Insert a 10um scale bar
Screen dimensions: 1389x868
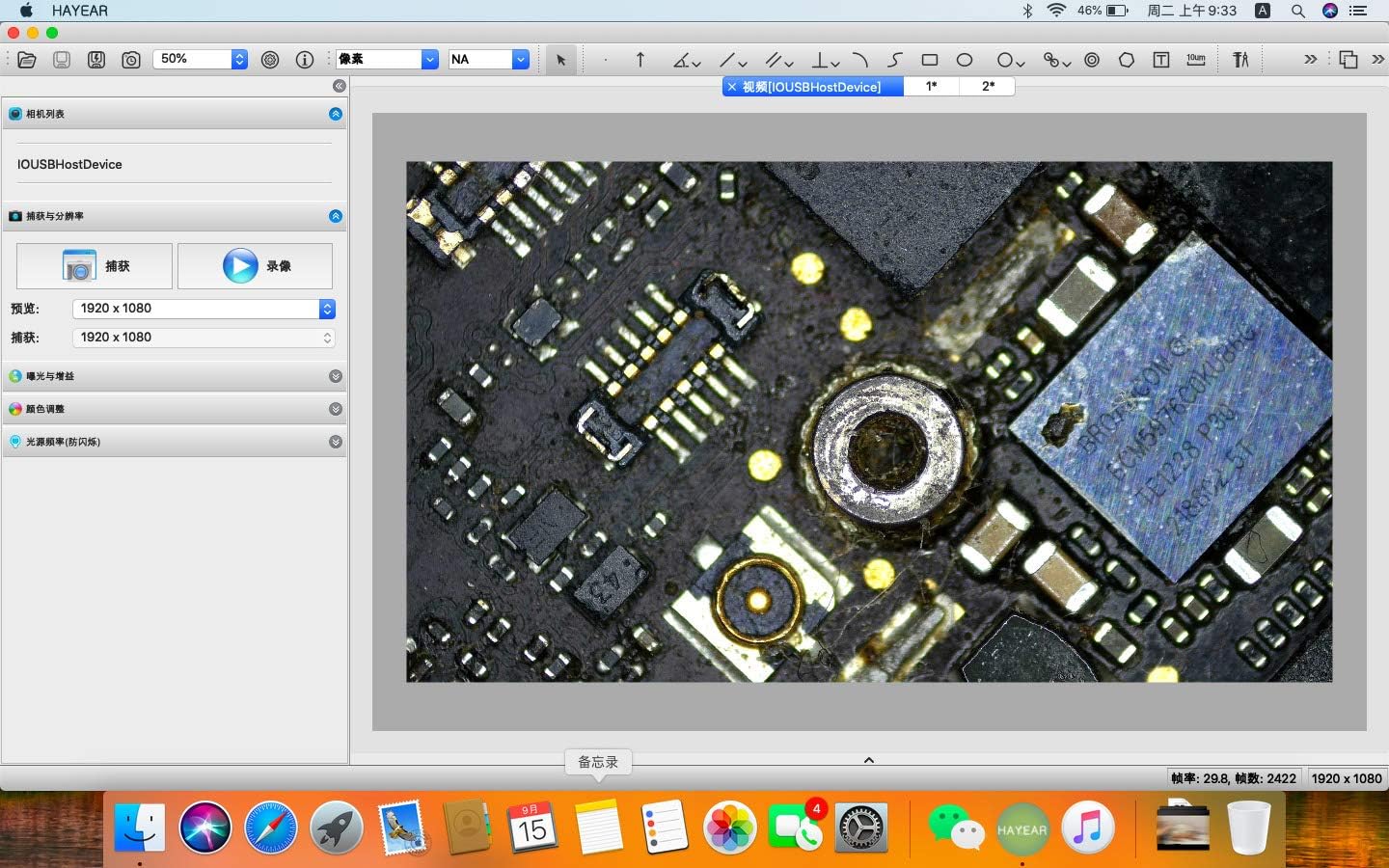1196,59
